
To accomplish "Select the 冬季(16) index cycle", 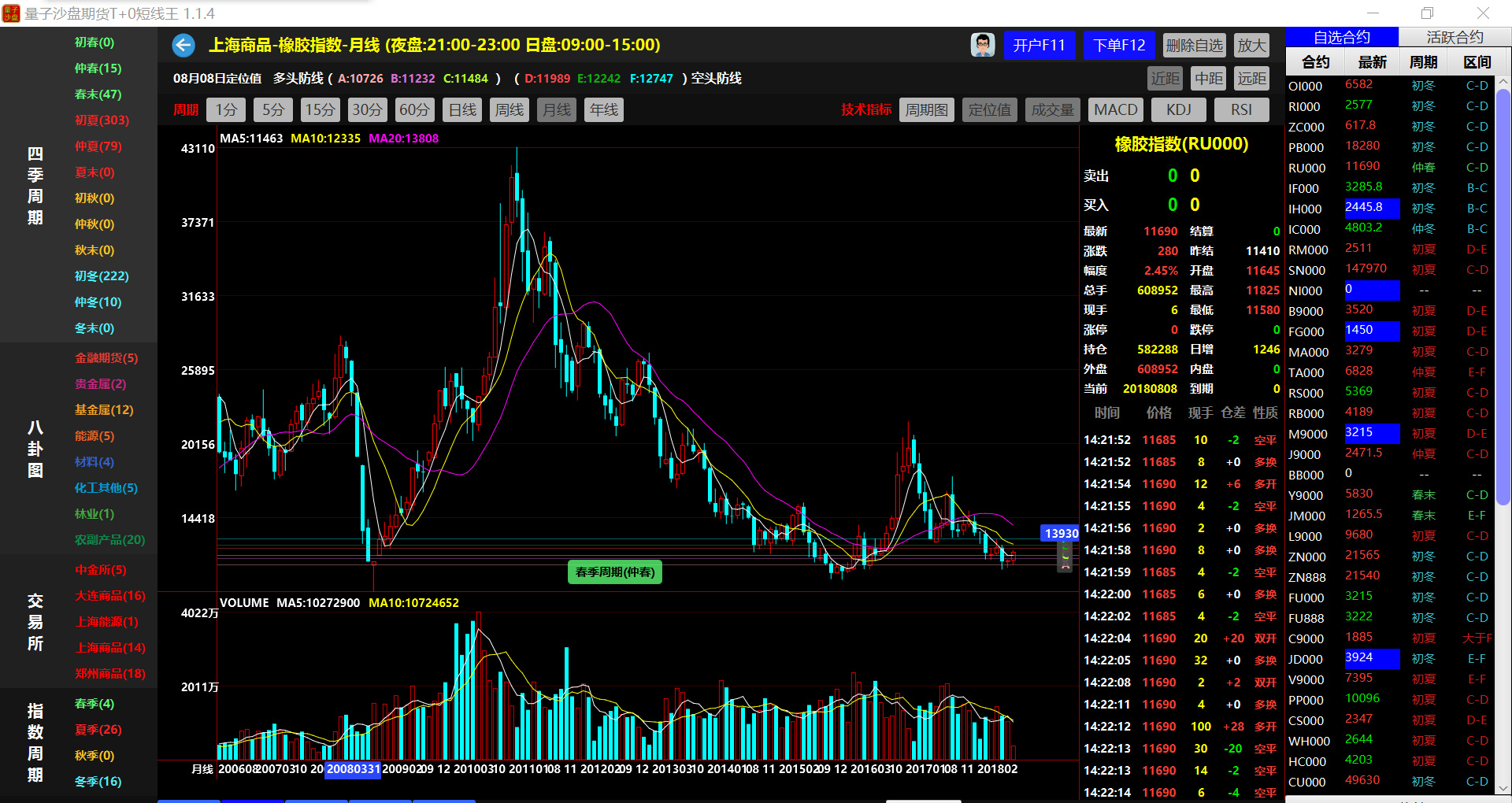I will tap(98, 781).
